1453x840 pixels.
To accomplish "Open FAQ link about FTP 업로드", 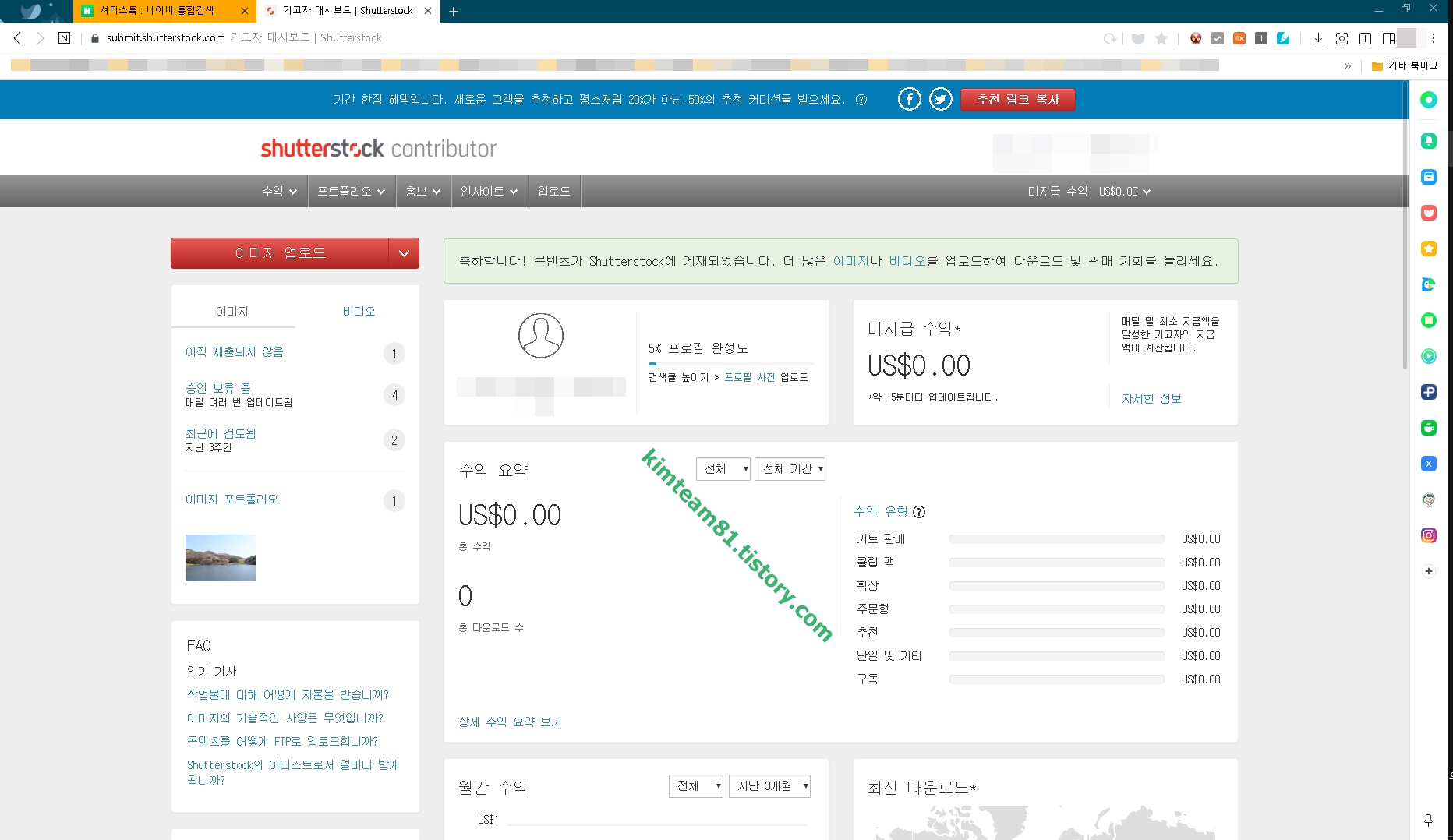I will coord(282,742).
